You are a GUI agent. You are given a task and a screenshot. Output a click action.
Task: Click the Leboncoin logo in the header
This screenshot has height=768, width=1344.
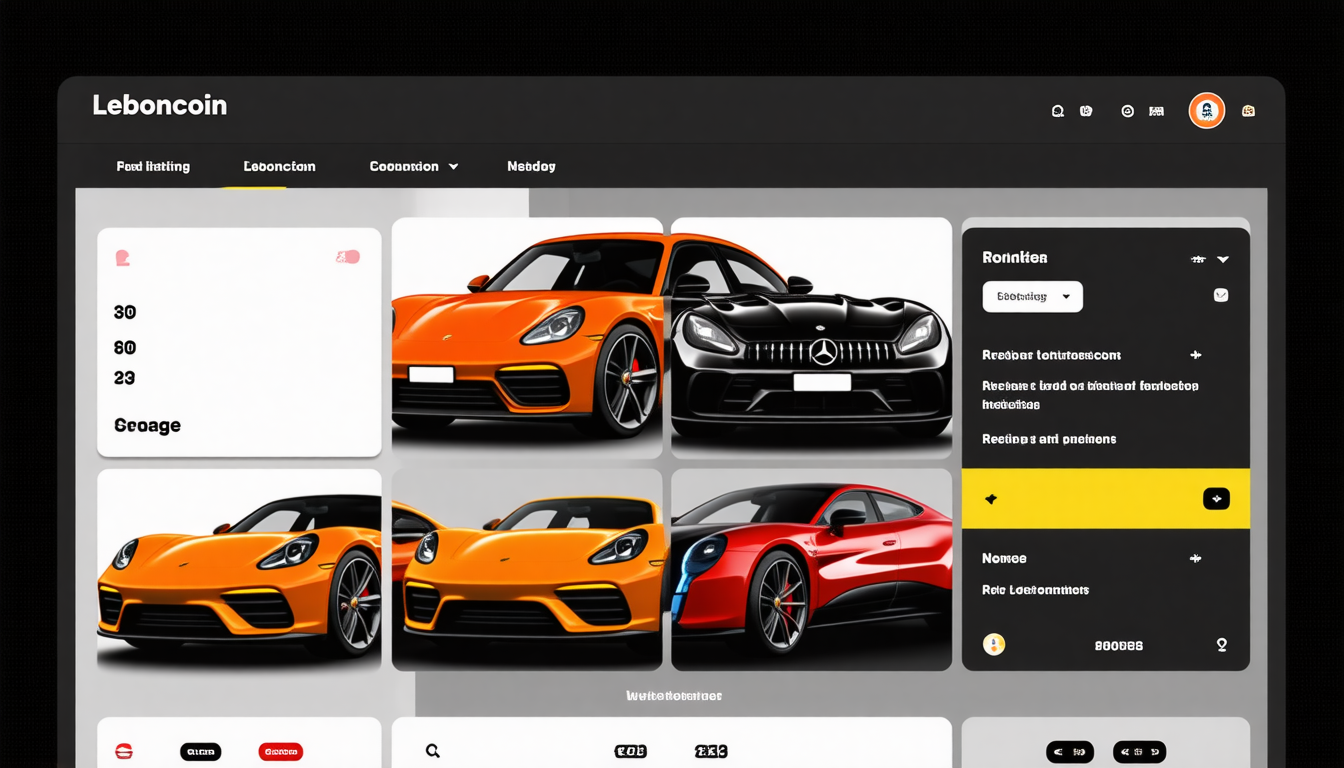160,105
